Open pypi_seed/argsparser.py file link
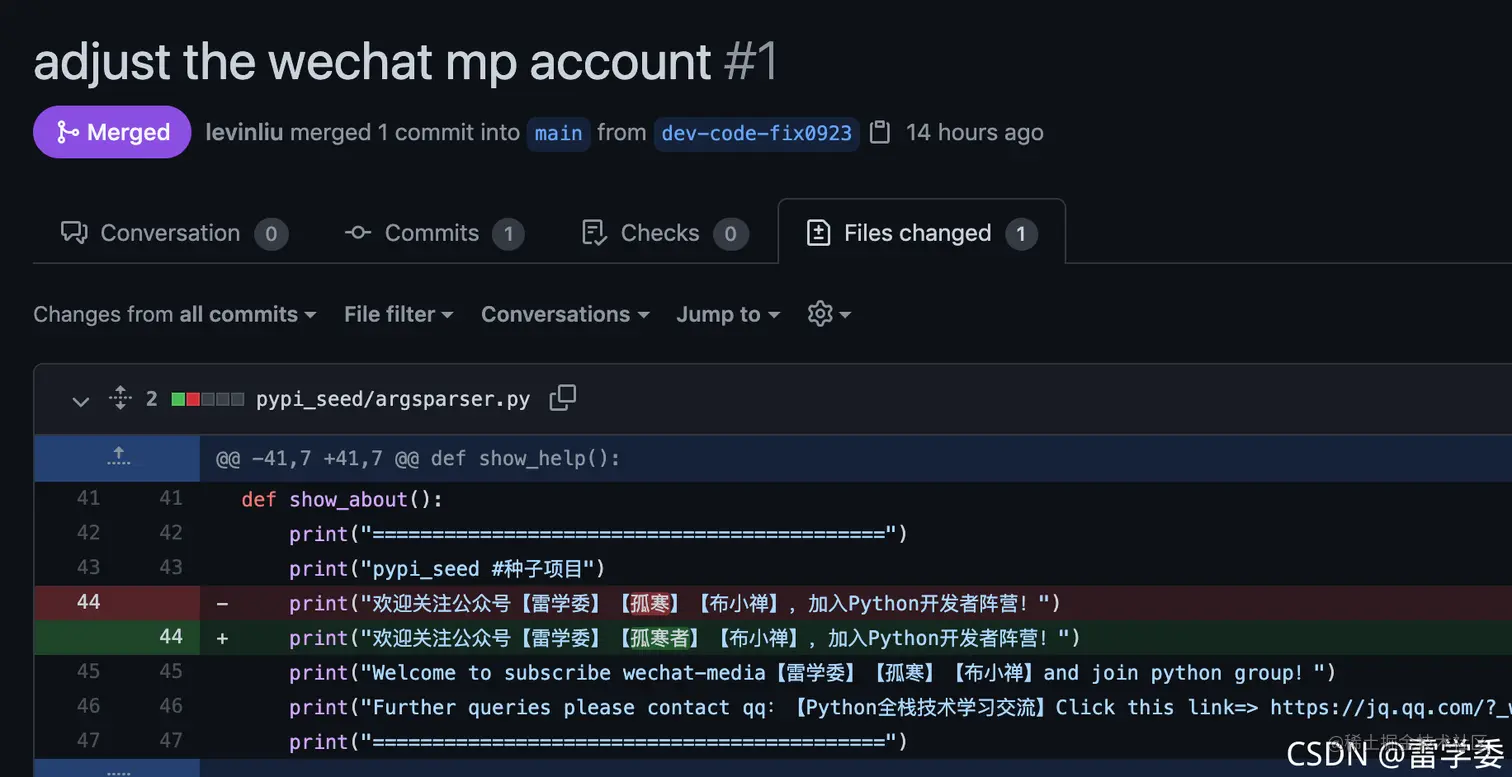Image resolution: width=1512 pixels, height=777 pixels. pyautogui.click(x=393, y=399)
